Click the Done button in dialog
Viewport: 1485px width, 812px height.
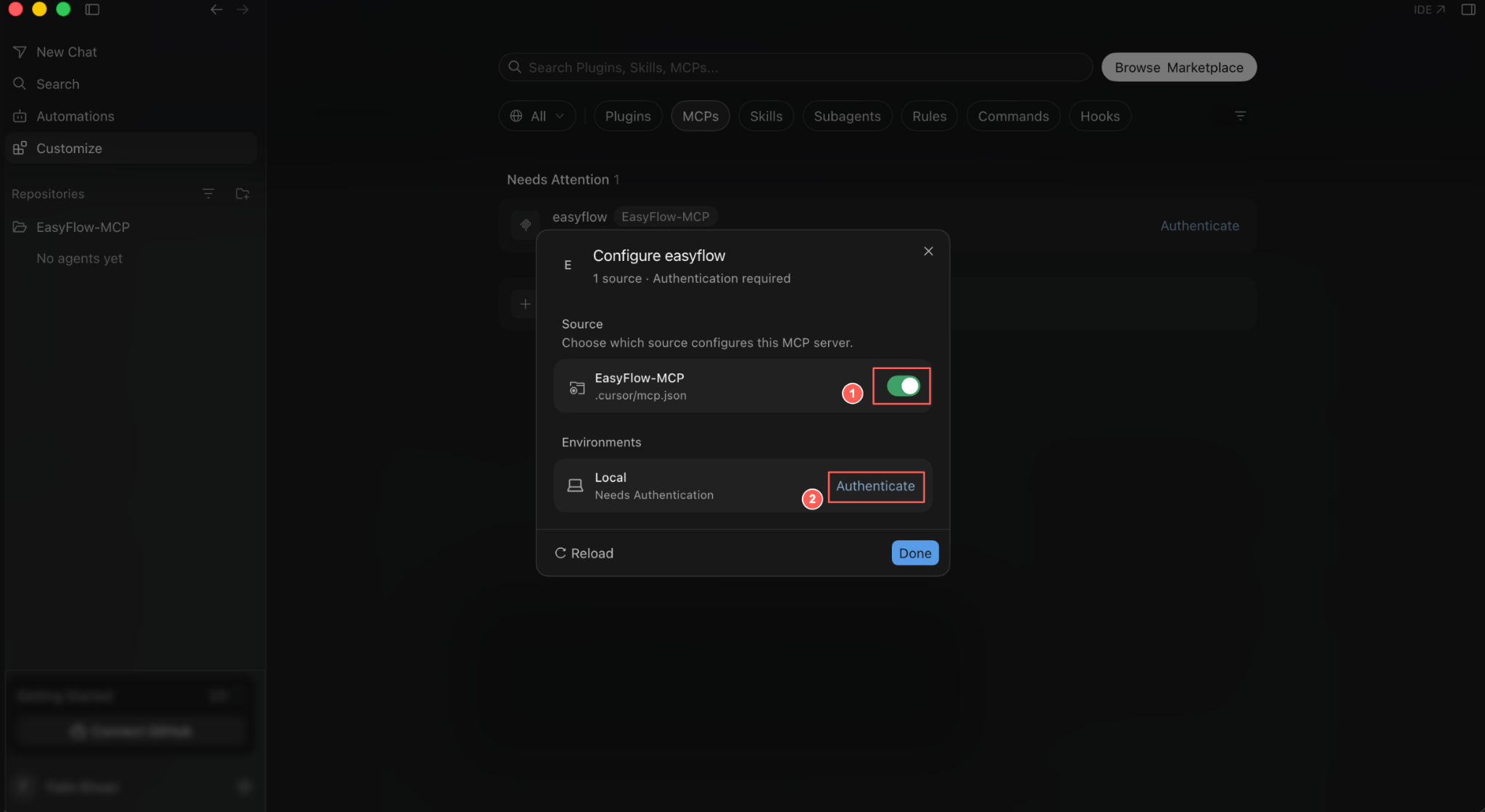point(915,553)
